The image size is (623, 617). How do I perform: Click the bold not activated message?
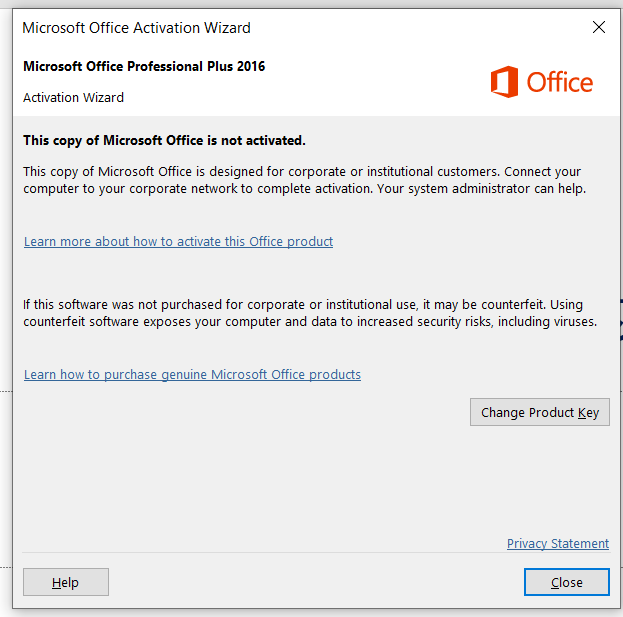164,141
